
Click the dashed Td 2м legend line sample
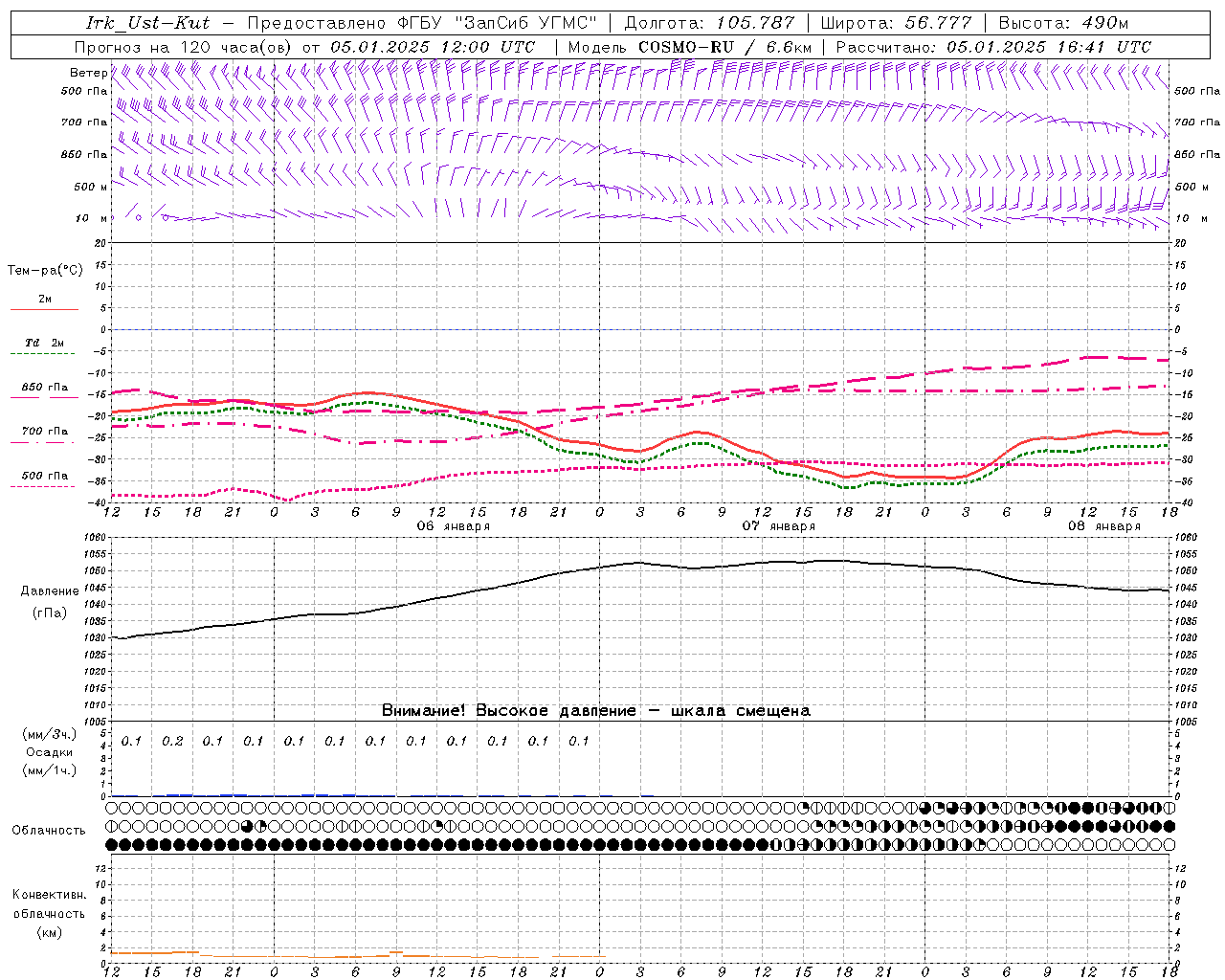44,354
